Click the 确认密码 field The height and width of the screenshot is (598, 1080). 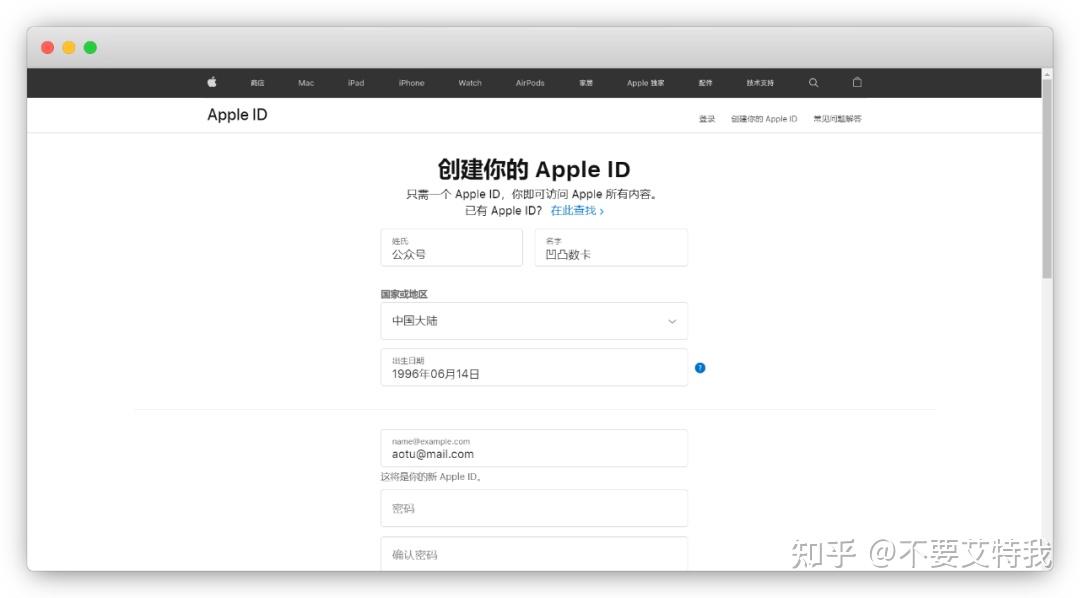click(x=534, y=554)
